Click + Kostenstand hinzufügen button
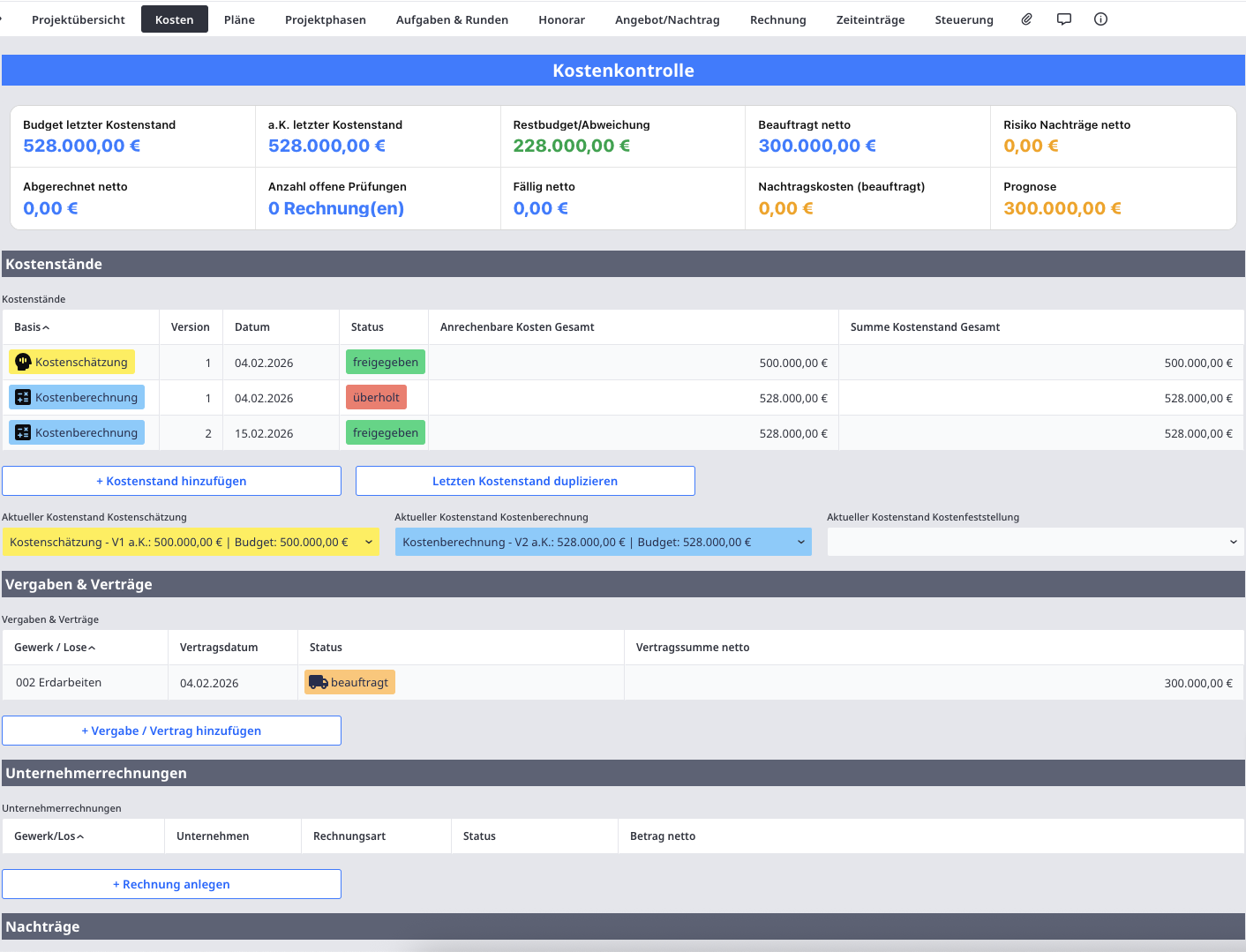Viewport: 1246px width, 952px height. (171, 481)
